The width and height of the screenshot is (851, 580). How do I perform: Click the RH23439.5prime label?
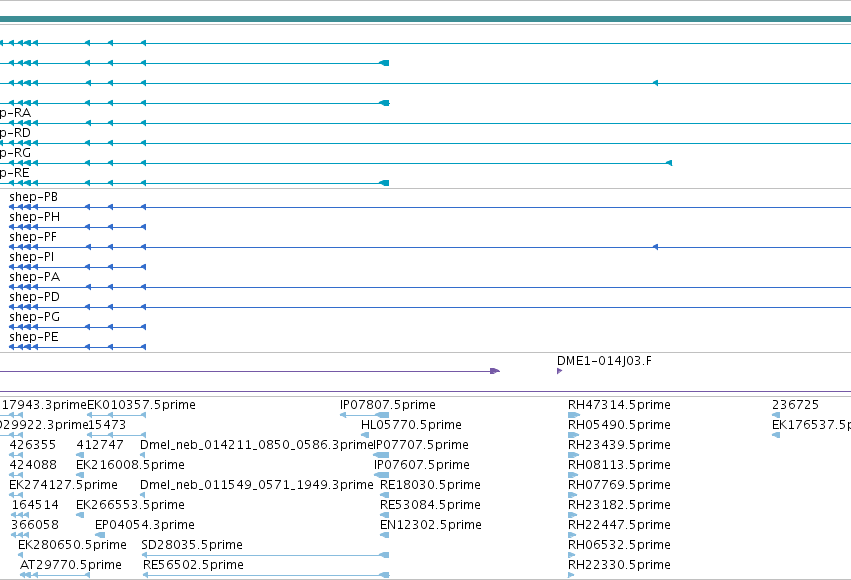(x=619, y=445)
